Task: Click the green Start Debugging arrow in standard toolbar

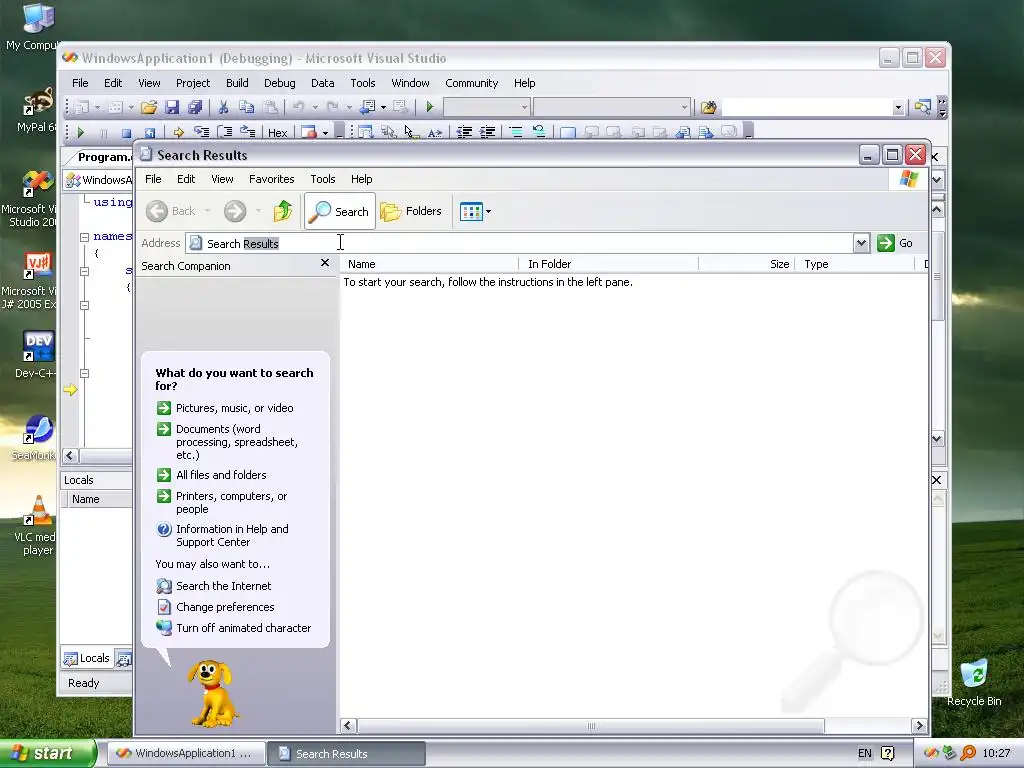Action: coord(430,107)
